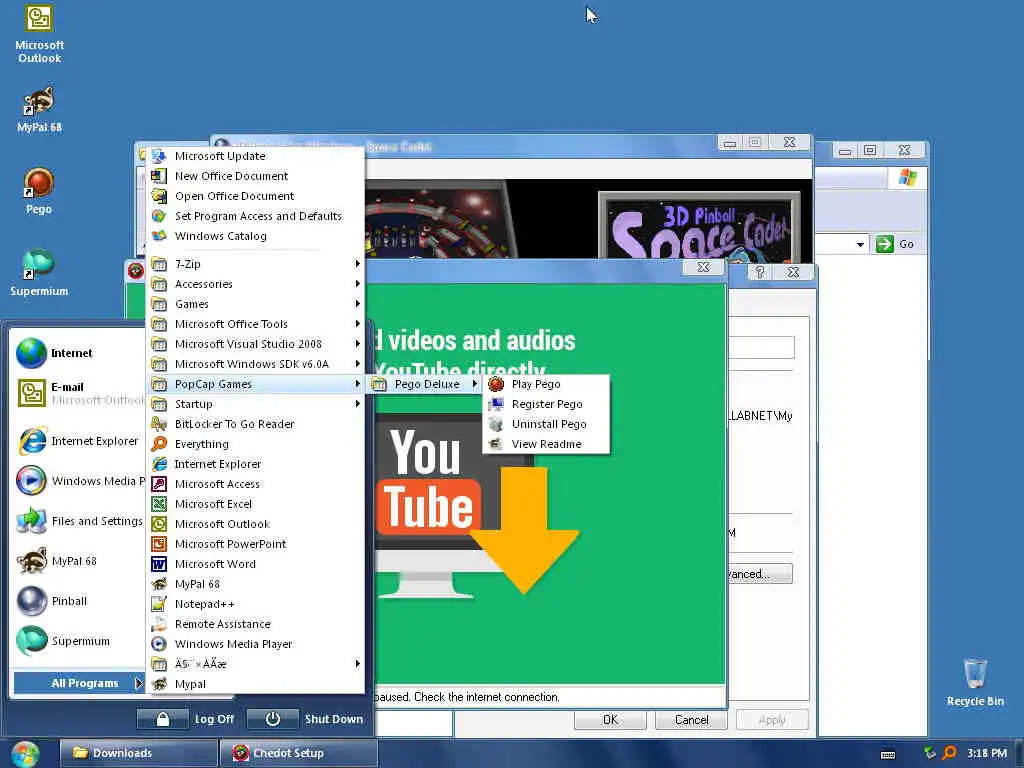
Task: Click the Internet globe icon in Start menu
Action: point(31,353)
